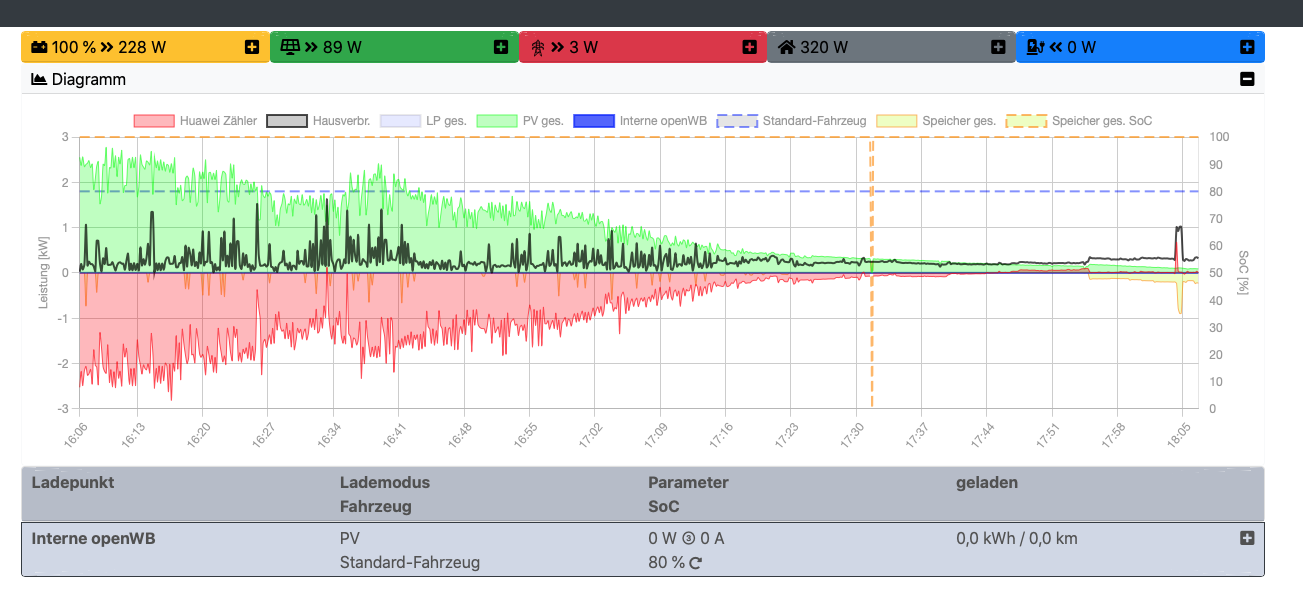The width and height of the screenshot is (1303, 612).
Task: Click the PV charge mode label
Action: tap(350, 538)
